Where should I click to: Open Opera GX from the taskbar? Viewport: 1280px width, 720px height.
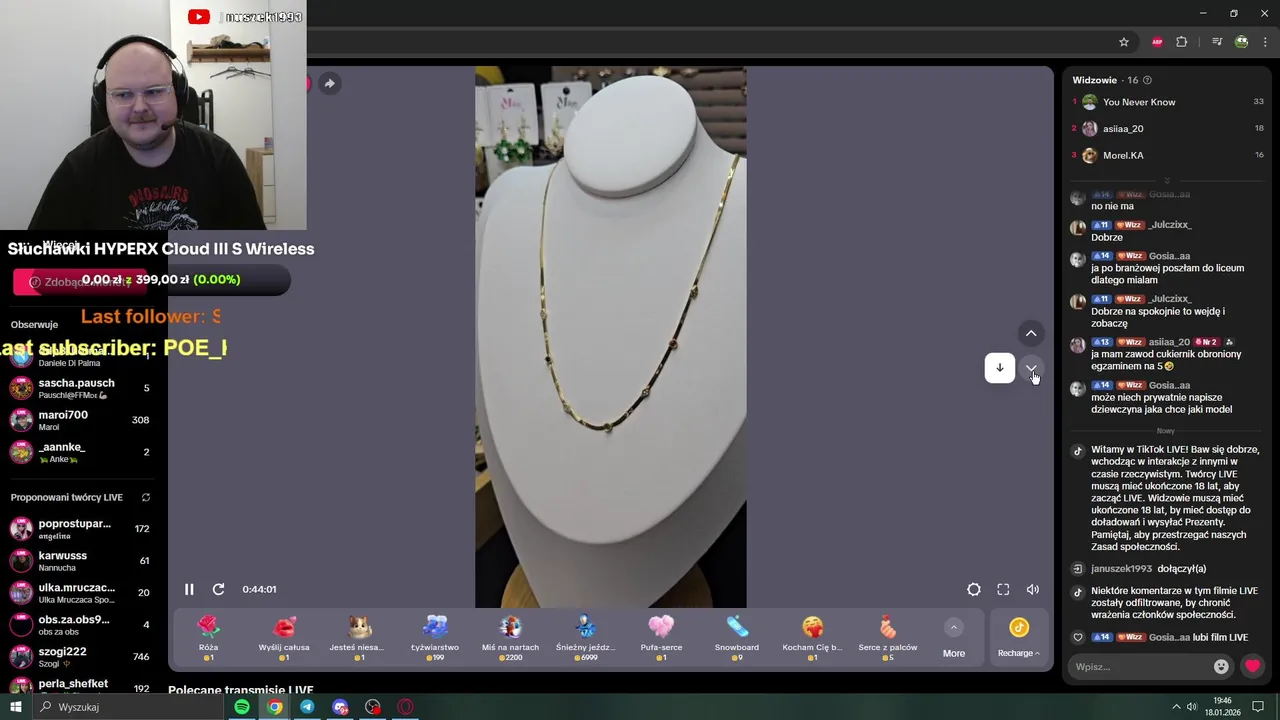(x=405, y=707)
